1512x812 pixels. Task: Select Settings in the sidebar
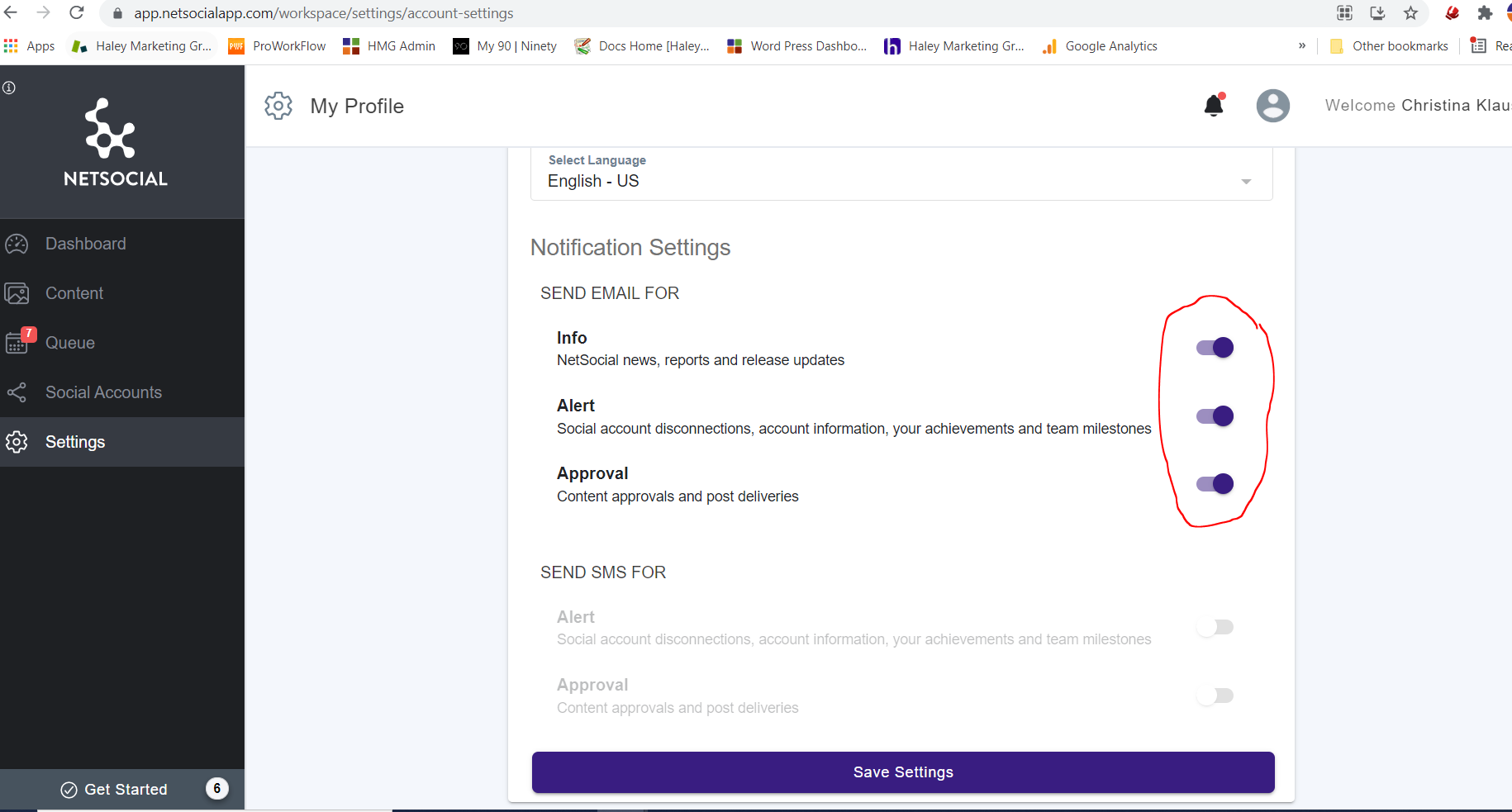pyautogui.click(x=122, y=442)
